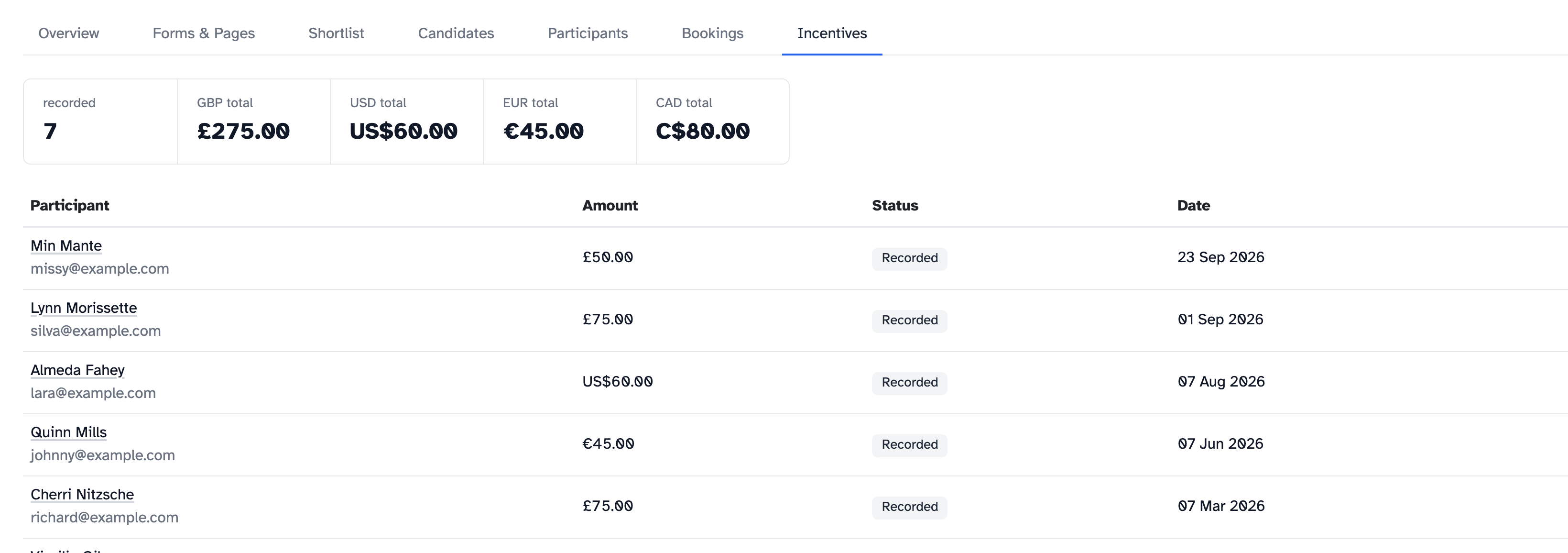Image resolution: width=1568 pixels, height=553 pixels.
Task: Click the Incentives tab
Action: [x=832, y=33]
